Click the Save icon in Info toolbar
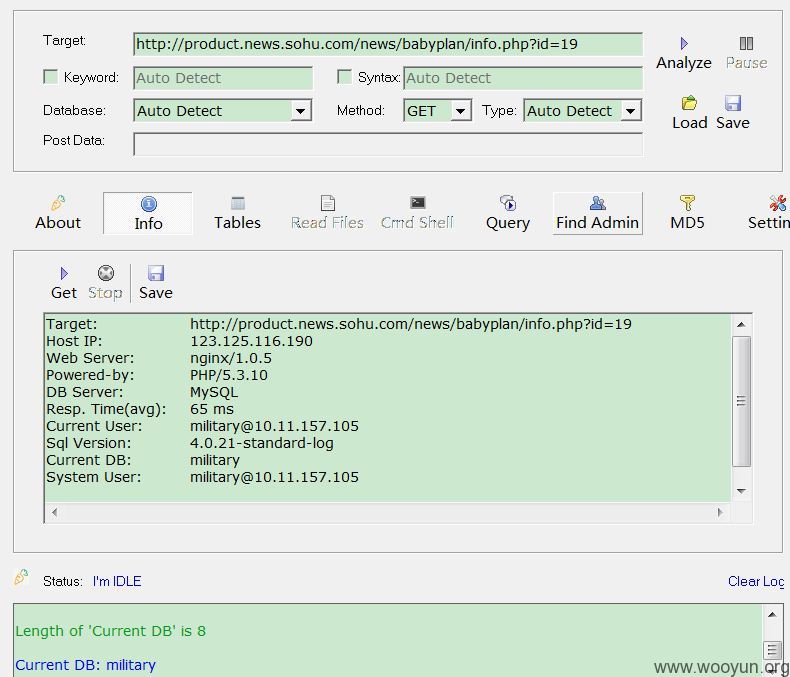This screenshot has height=677, width=790. pos(156,273)
